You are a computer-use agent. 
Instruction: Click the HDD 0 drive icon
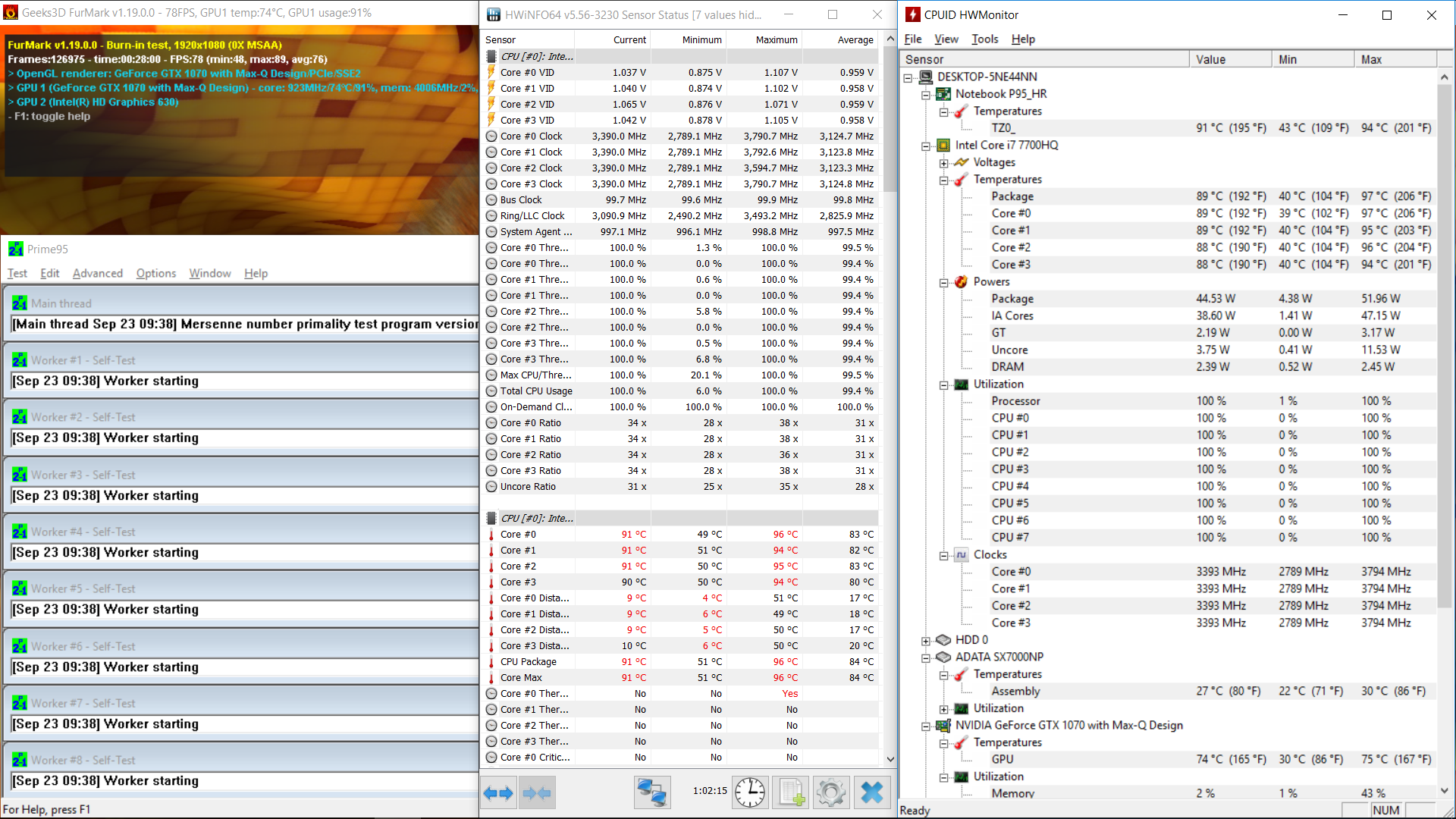tap(943, 640)
